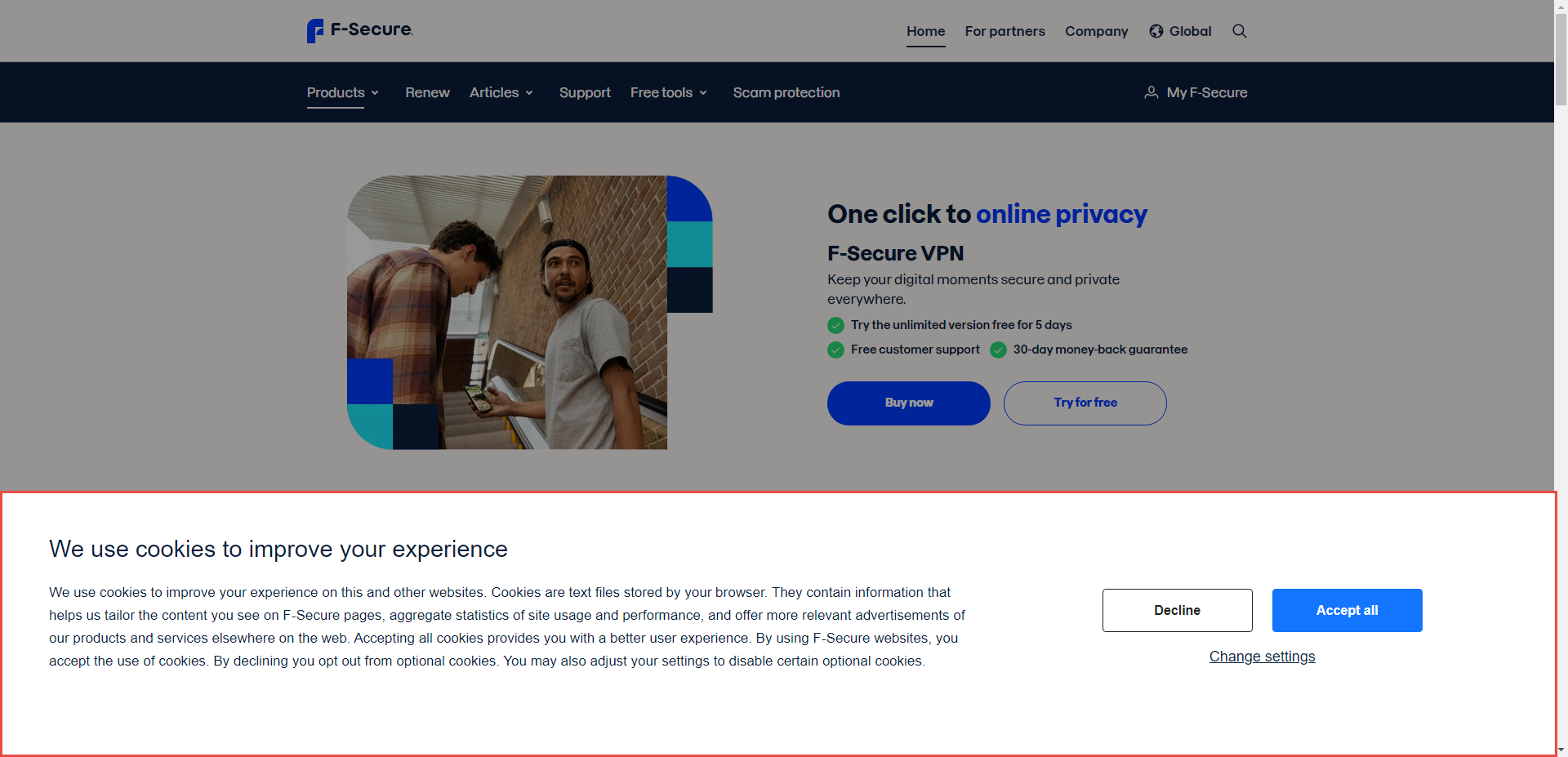Click the page vertical scrollbar
The height and width of the screenshot is (757, 1568).
(1561, 327)
